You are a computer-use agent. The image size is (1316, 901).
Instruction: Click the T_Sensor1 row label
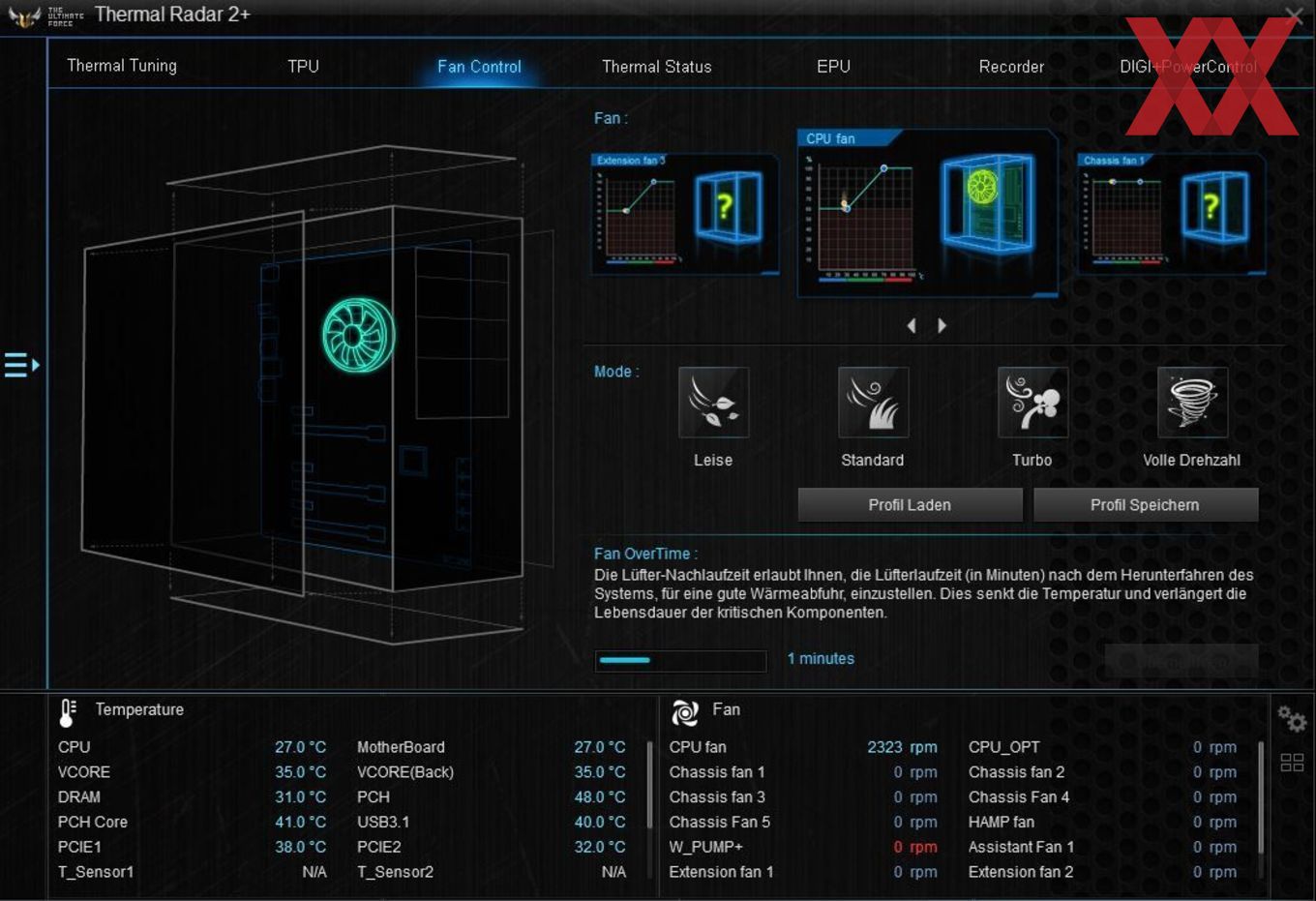pos(96,872)
